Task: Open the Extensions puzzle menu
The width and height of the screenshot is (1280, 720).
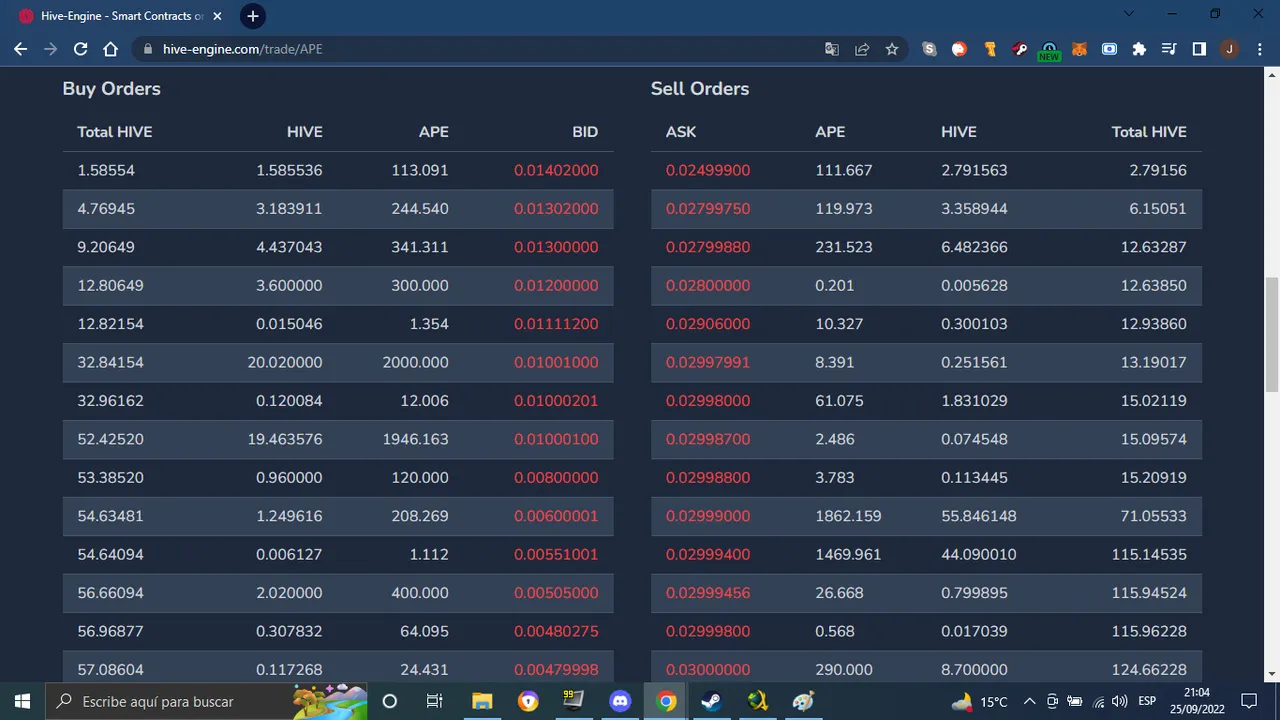Action: (x=1139, y=49)
